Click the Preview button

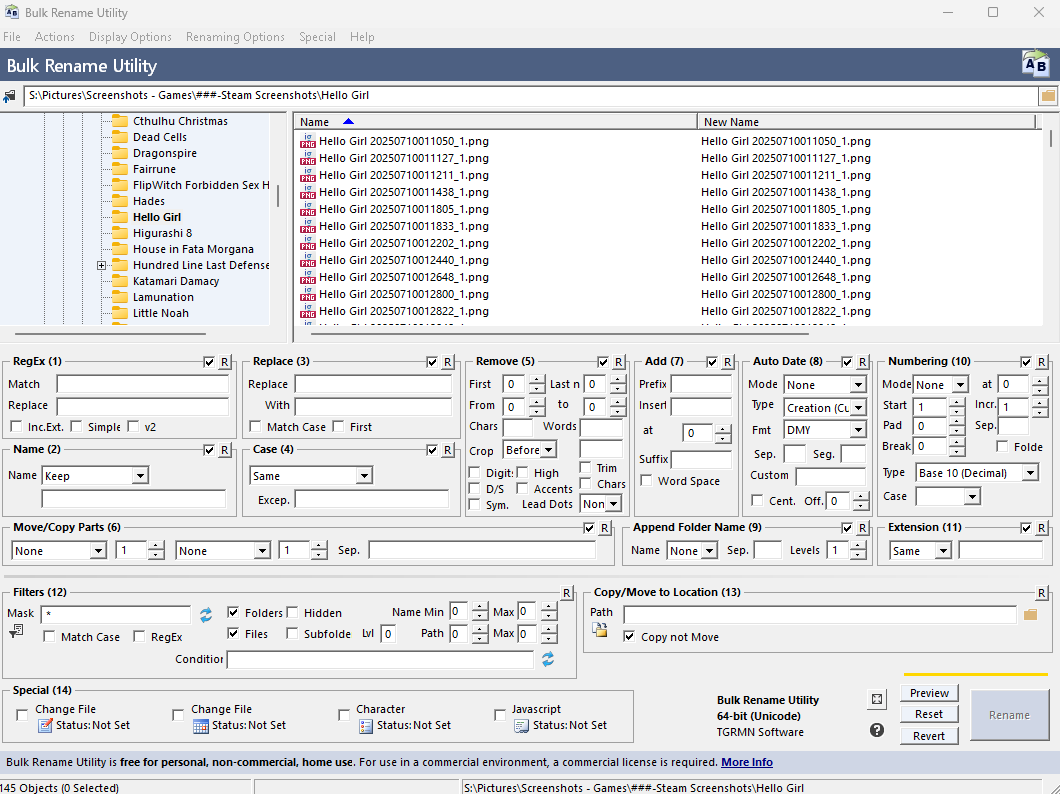(x=929, y=693)
